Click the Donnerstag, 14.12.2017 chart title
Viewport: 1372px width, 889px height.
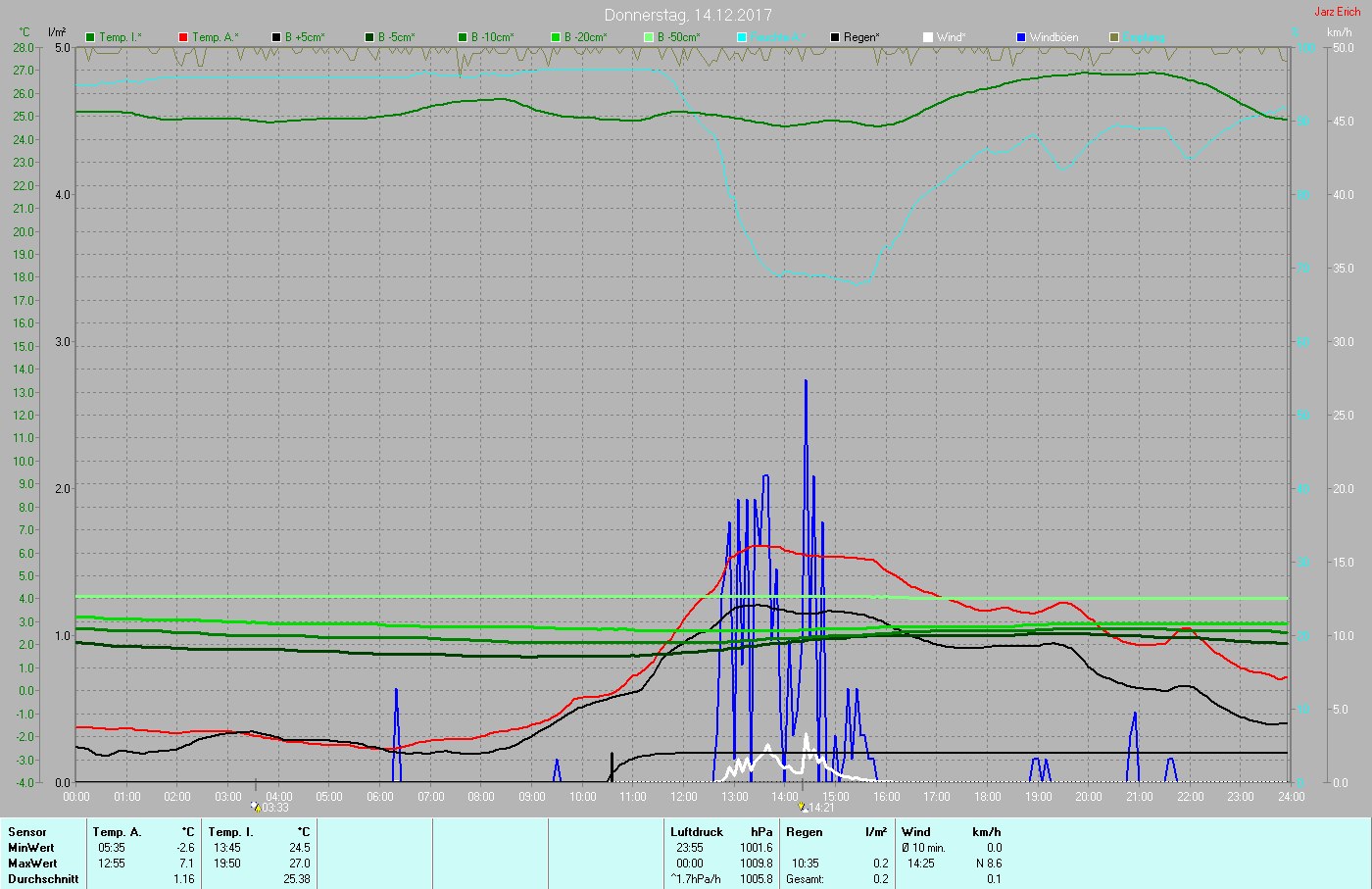click(688, 15)
